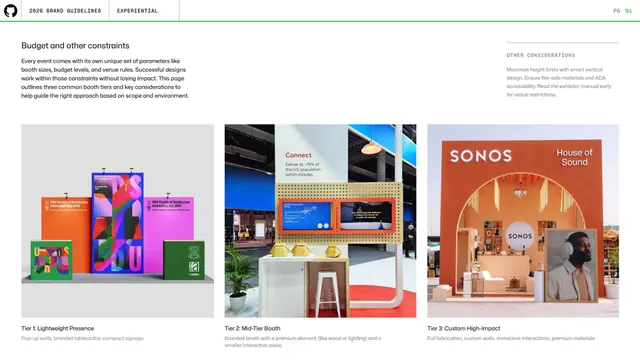Click the Budget and other constraints heading

tap(75, 46)
